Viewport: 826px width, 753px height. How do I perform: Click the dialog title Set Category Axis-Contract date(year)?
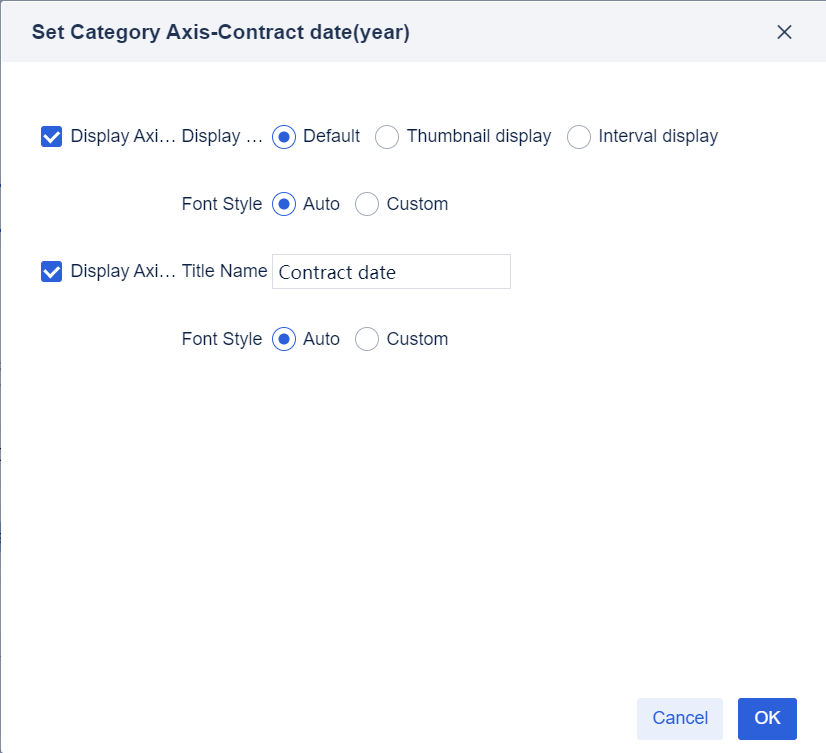[x=220, y=32]
